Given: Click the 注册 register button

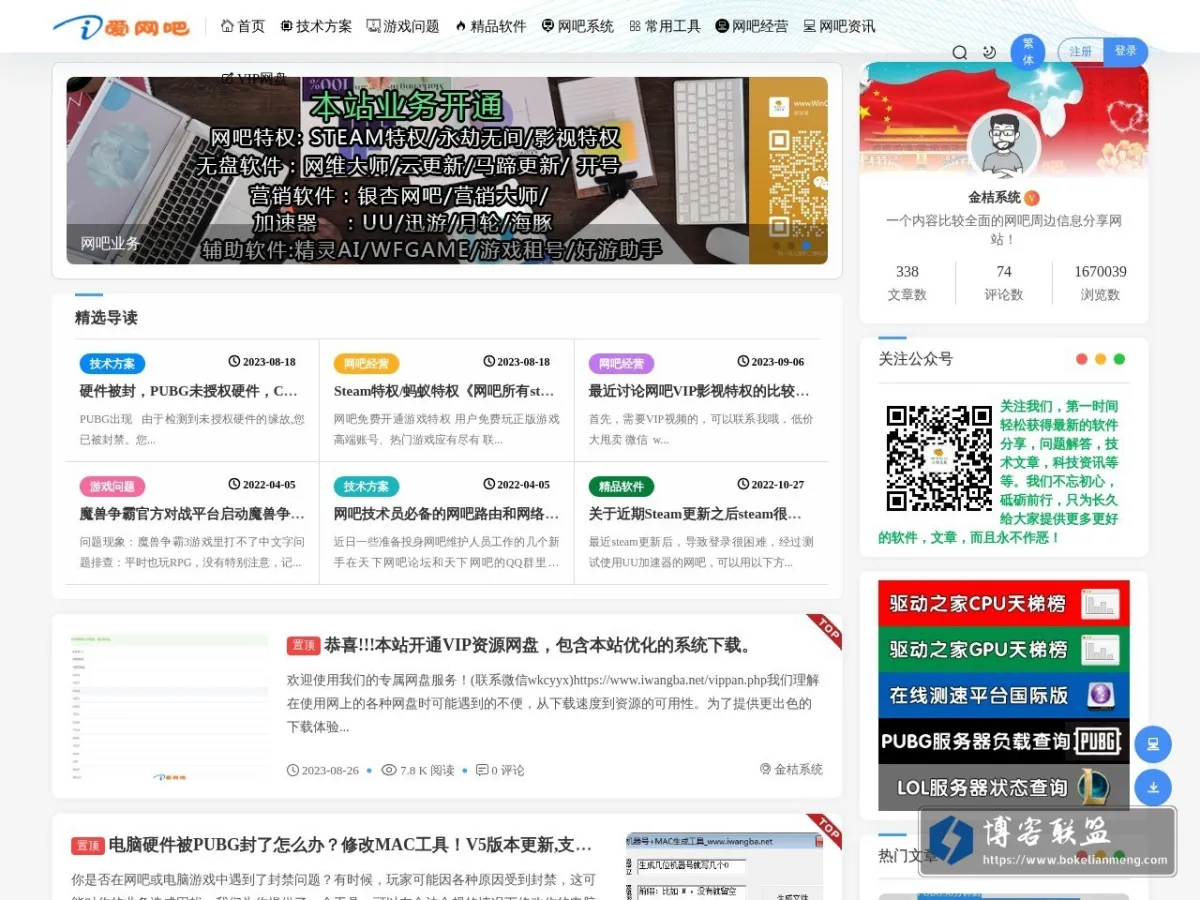Looking at the screenshot, I should pyautogui.click(x=1081, y=51).
